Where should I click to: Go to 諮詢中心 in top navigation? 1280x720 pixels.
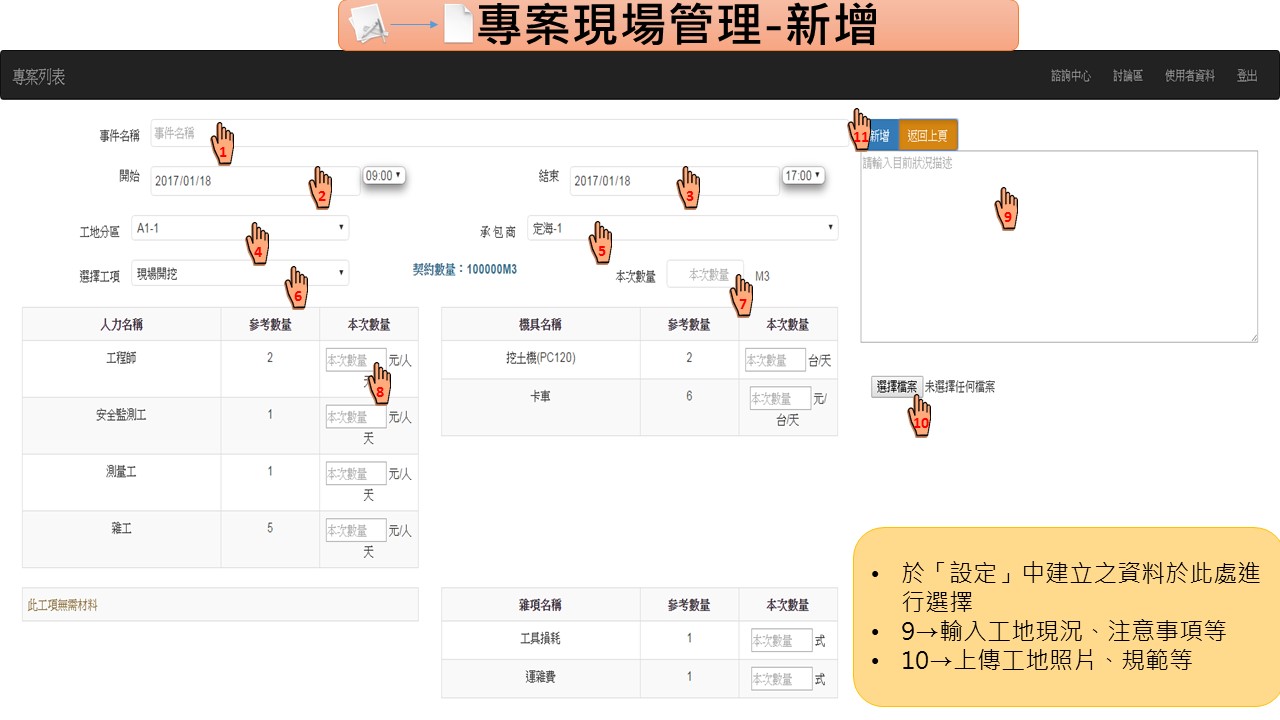click(x=1070, y=76)
